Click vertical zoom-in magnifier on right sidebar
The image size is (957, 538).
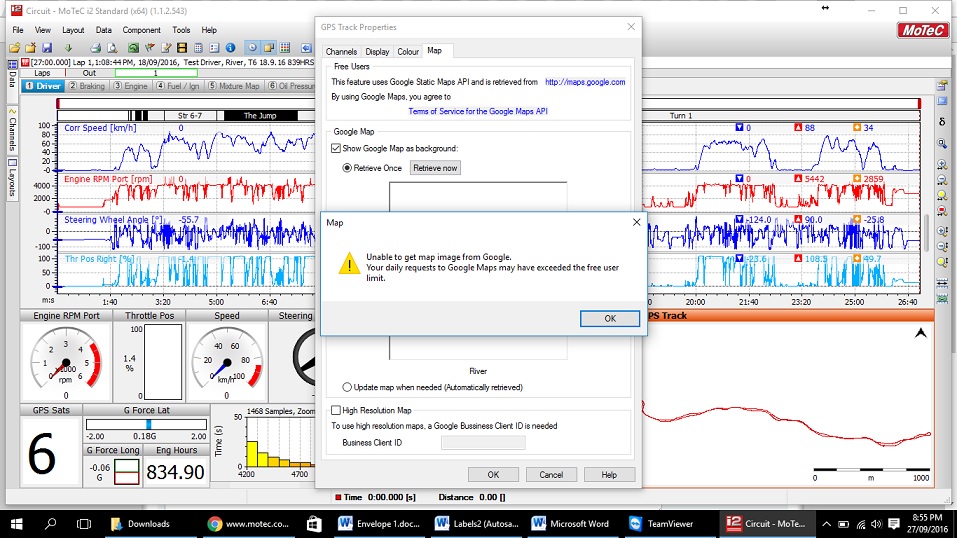click(942, 232)
